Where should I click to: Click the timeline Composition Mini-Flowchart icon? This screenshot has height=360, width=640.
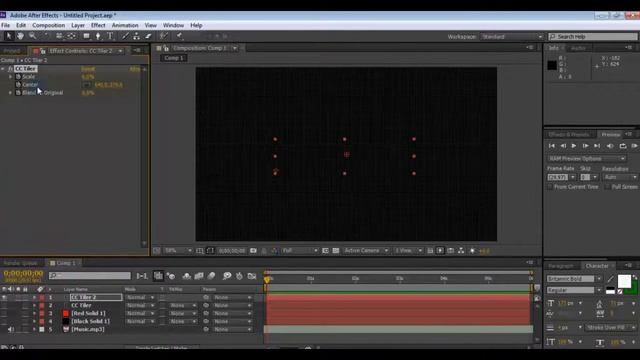142,276
